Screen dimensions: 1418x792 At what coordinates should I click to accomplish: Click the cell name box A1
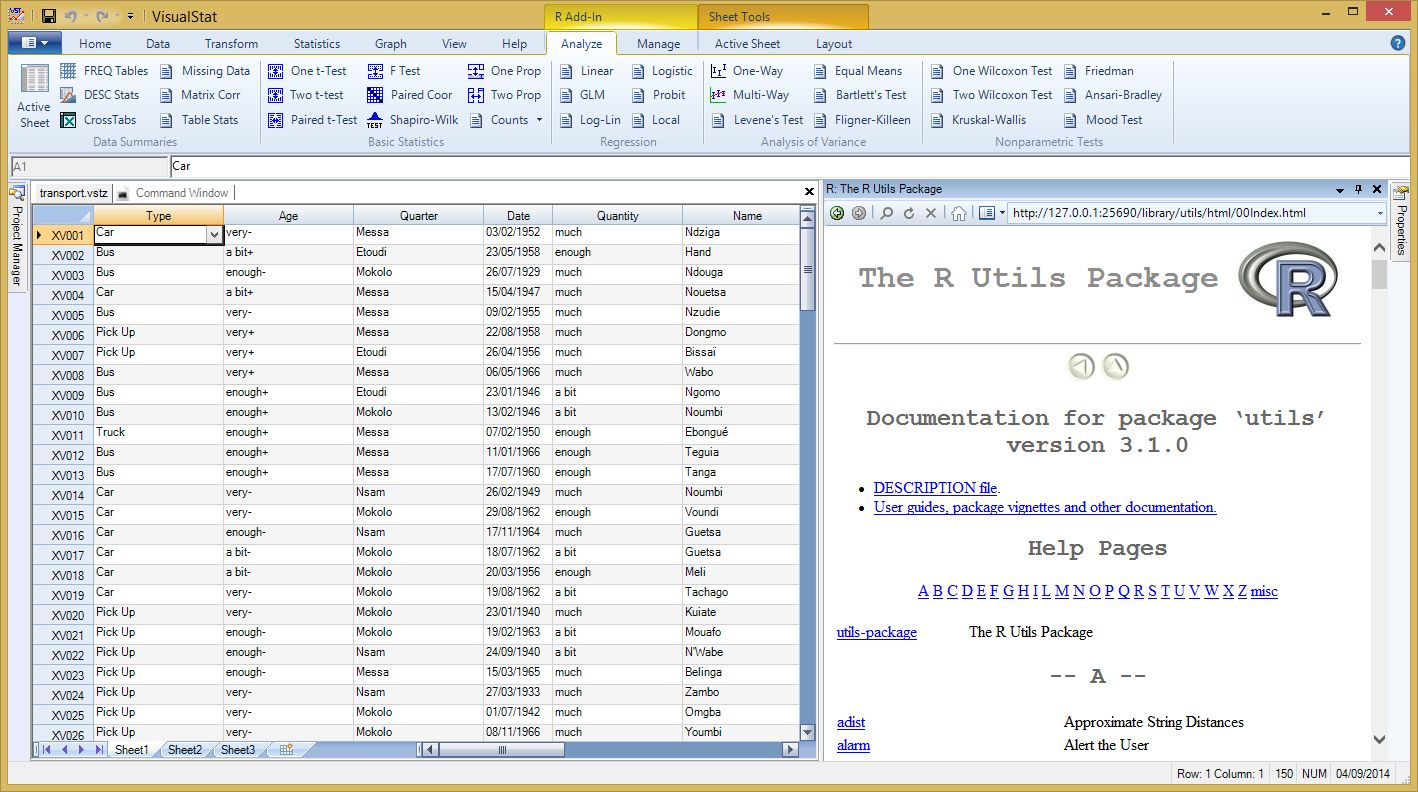pyautogui.click(x=89, y=167)
